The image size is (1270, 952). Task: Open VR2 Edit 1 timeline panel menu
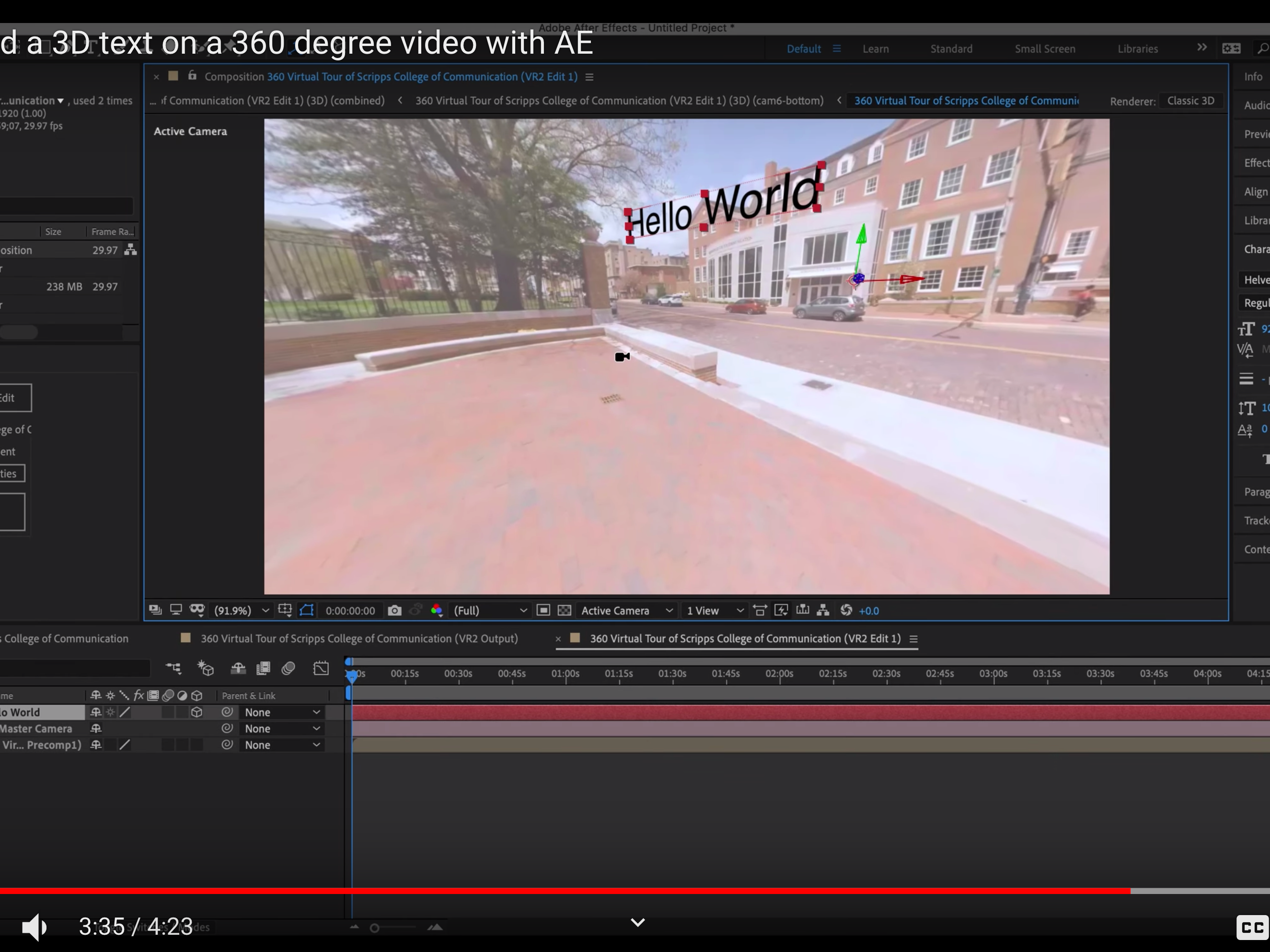913,639
